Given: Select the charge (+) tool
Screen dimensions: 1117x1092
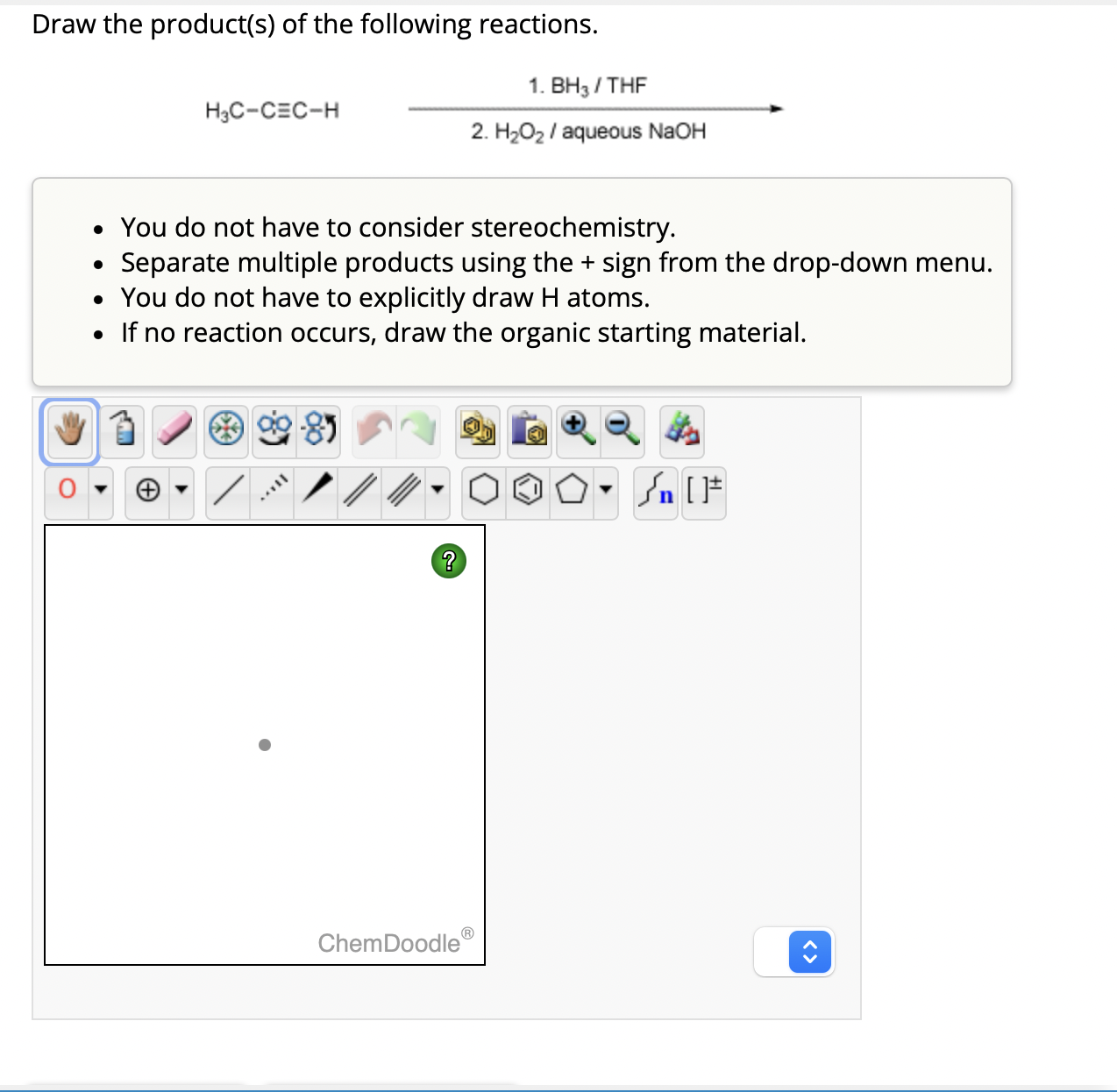Looking at the screenshot, I should pyautogui.click(x=147, y=490).
